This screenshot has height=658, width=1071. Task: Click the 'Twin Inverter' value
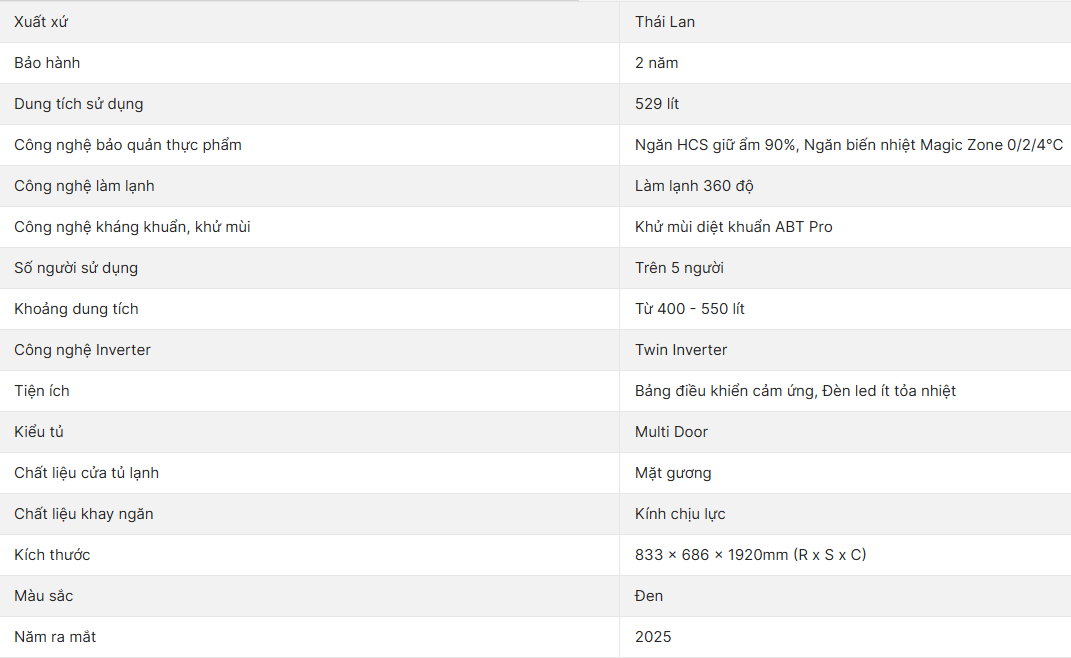(681, 350)
